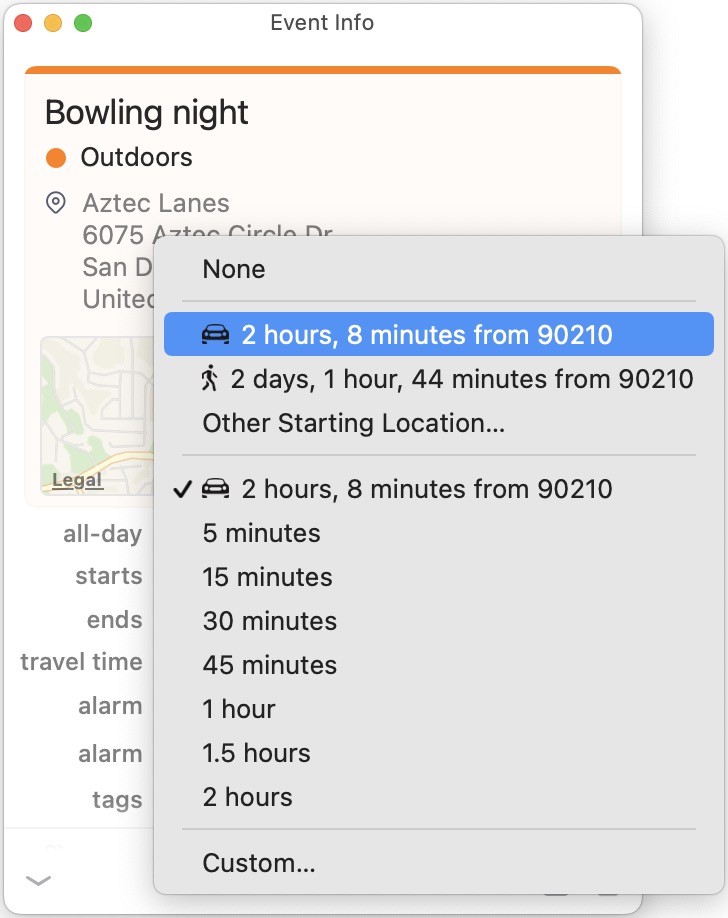Open the Legal link on the map
This screenshot has width=728, height=918.
(77, 480)
